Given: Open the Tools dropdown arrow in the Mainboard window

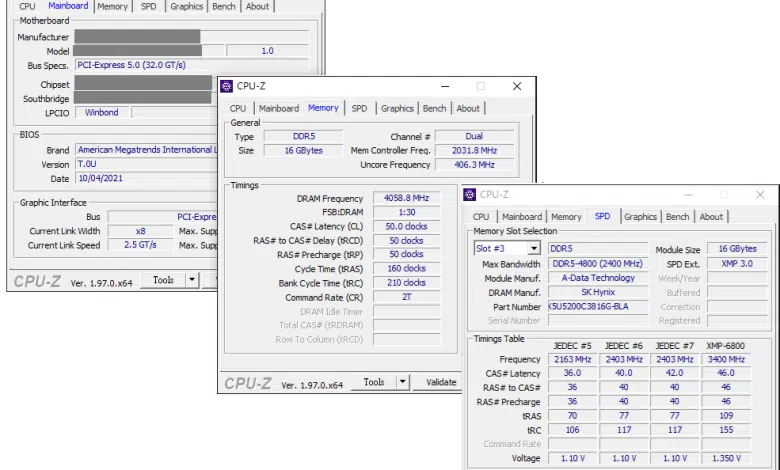Looking at the screenshot, I should click(192, 280).
